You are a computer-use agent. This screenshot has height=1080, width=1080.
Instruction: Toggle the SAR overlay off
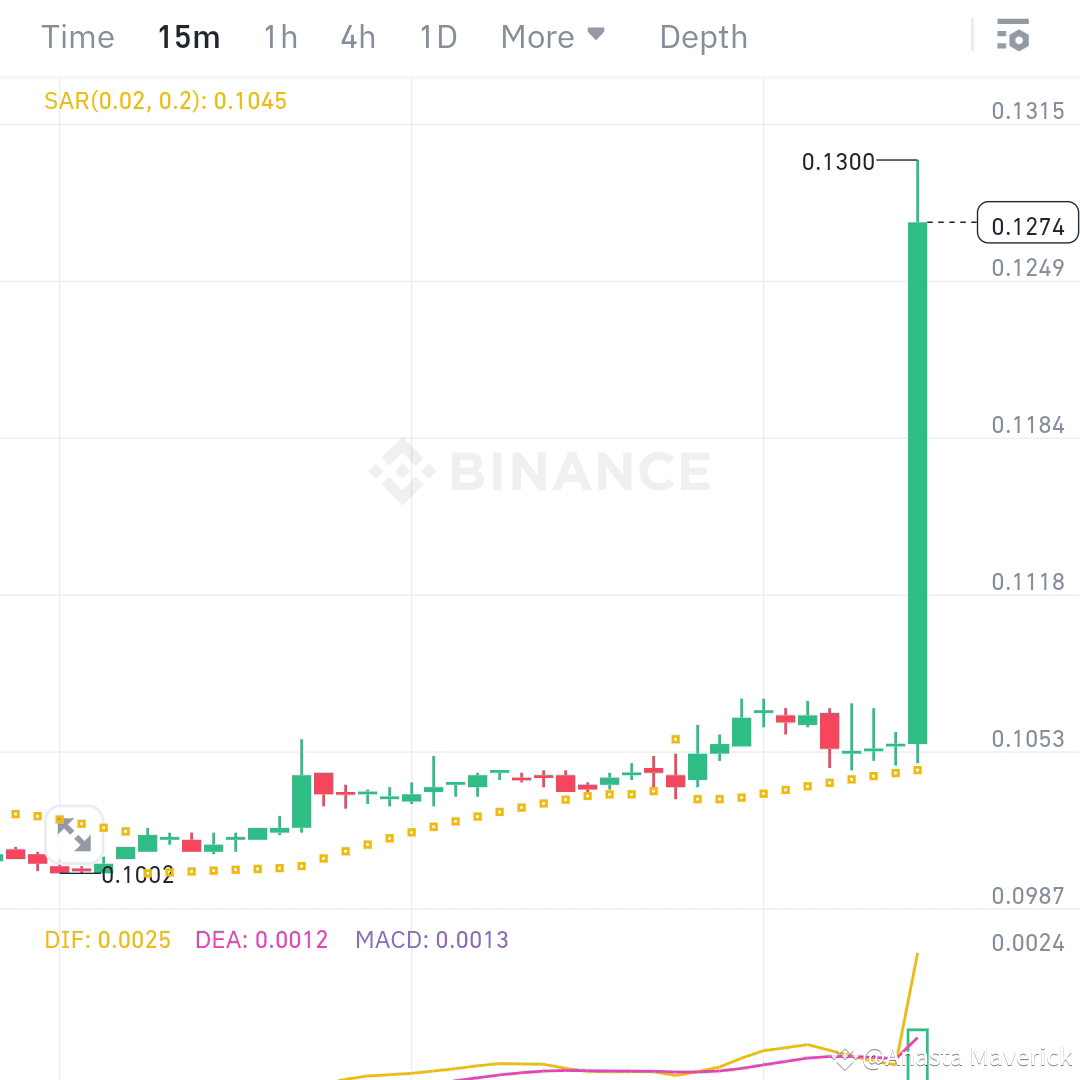[165, 100]
